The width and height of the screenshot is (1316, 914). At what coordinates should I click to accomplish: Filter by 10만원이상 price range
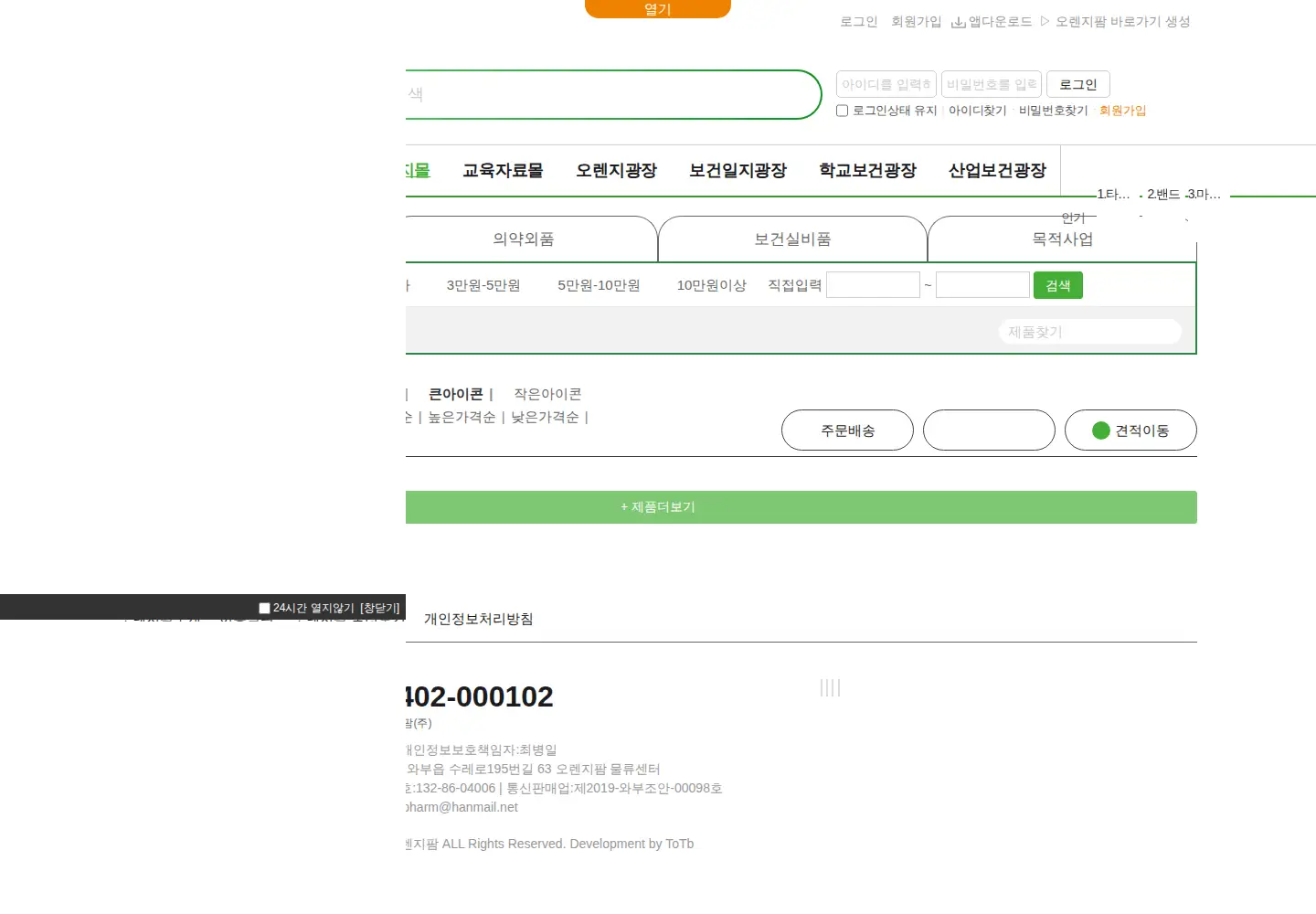click(x=711, y=285)
